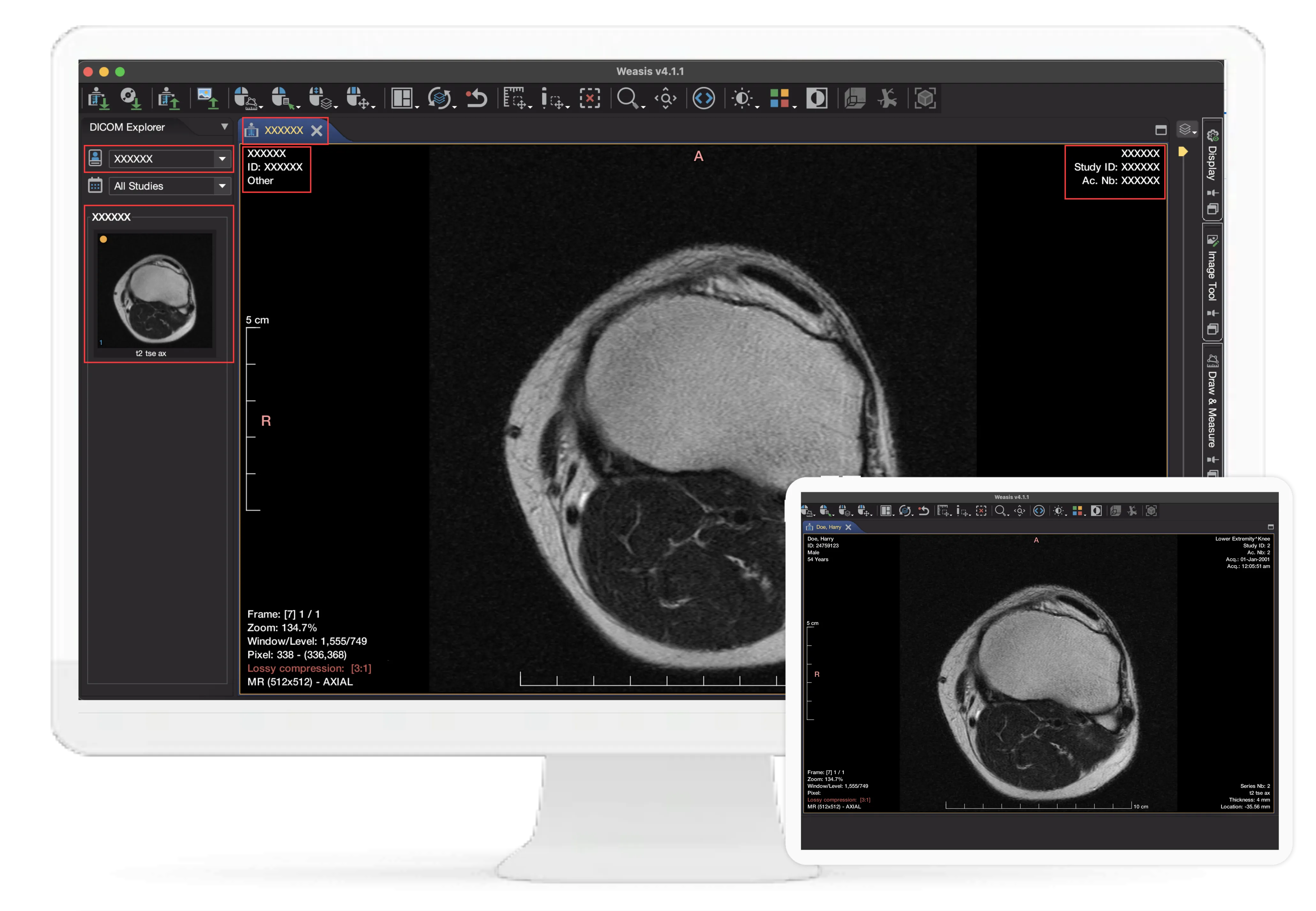1316x911 pixels.
Task: Toggle the Display panel pin
Action: click(x=1213, y=193)
